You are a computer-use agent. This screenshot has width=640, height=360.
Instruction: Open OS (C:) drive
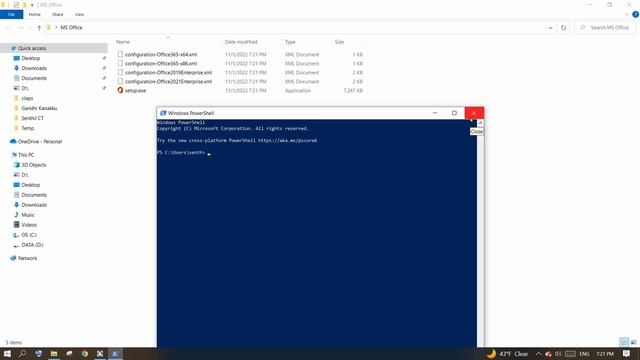click(29, 235)
